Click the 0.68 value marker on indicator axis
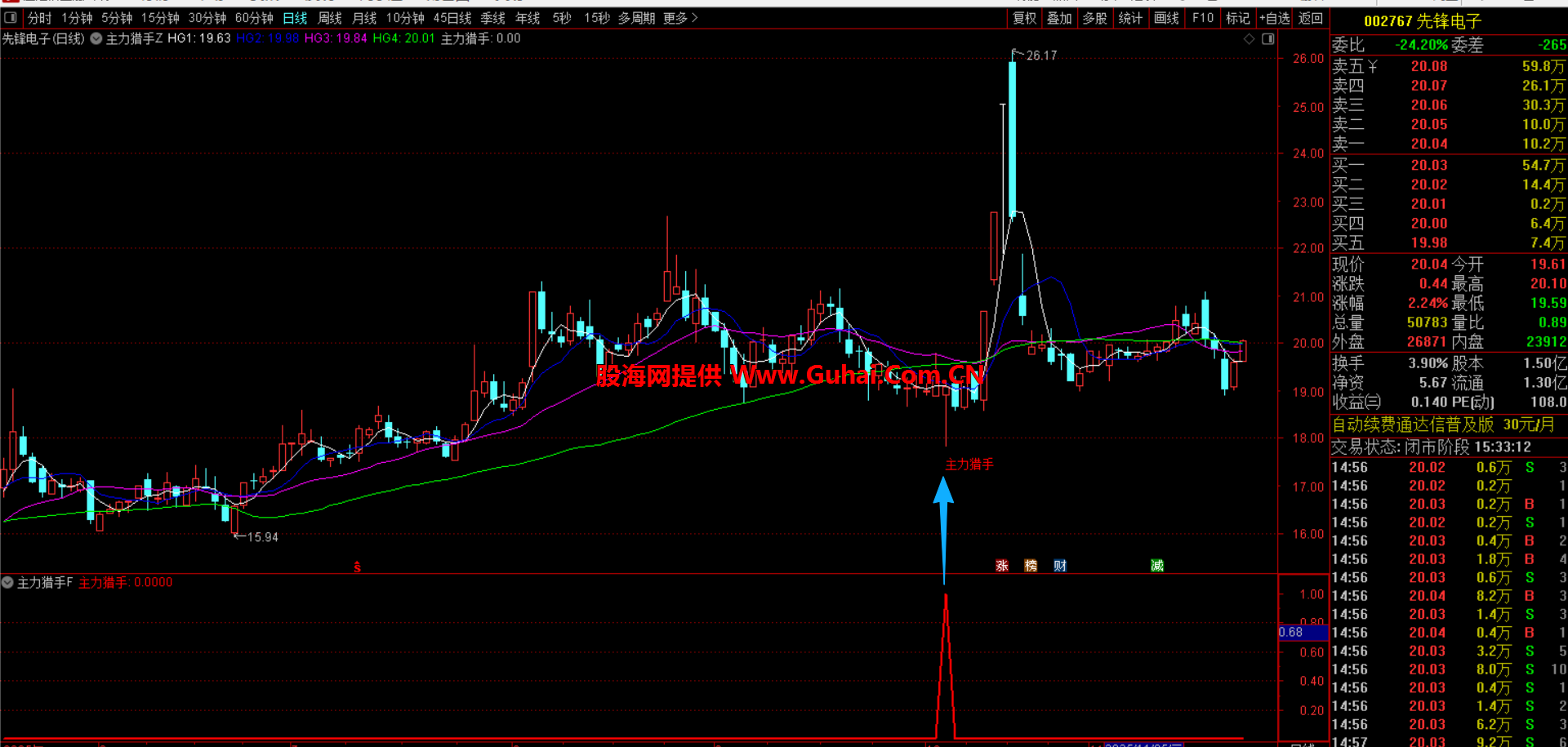 (x=1291, y=633)
